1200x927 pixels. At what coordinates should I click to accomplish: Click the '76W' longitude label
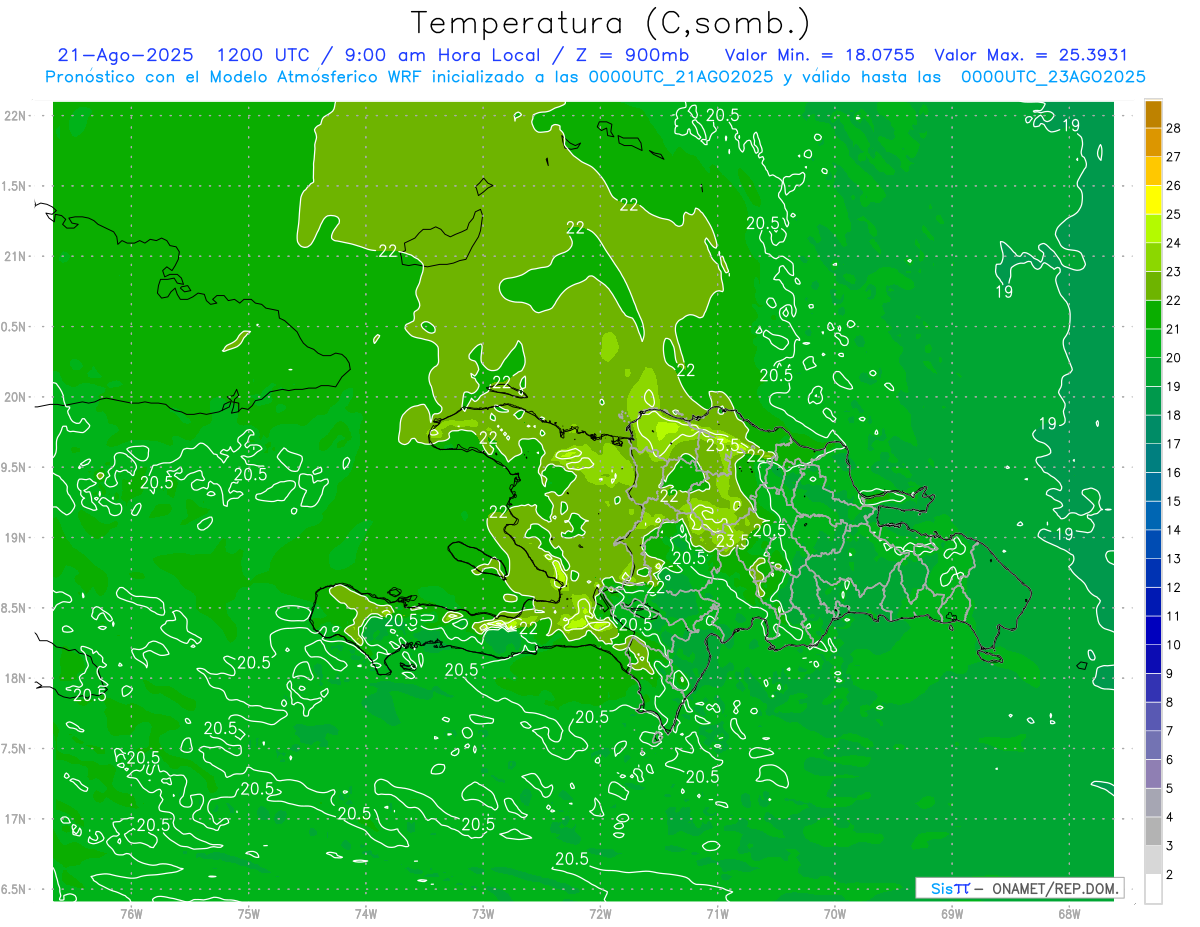[x=131, y=914]
